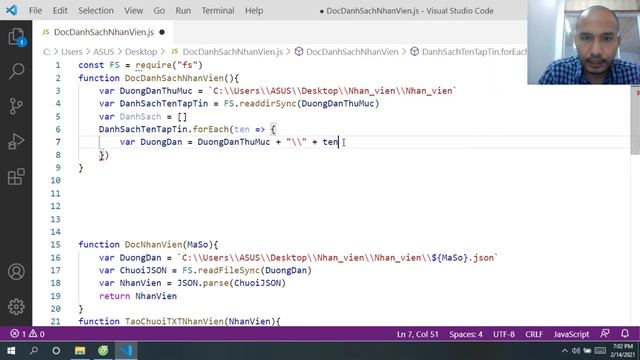This screenshot has width=640, height=360.
Task: Open the Explorer view in activity bar
Action: pos(16,37)
